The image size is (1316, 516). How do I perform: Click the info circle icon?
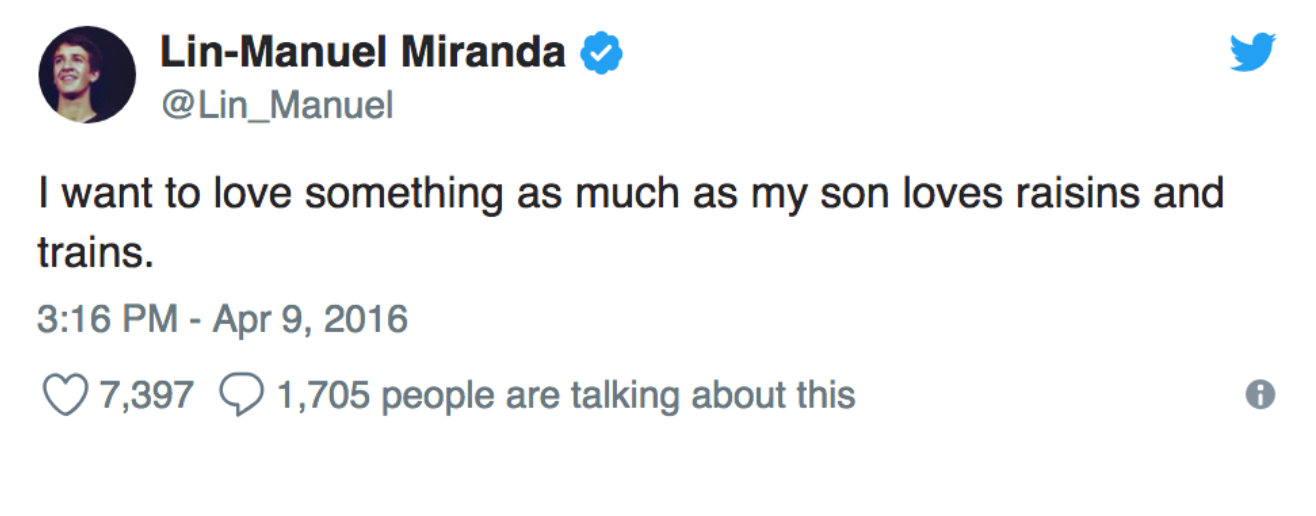(x=1260, y=396)
